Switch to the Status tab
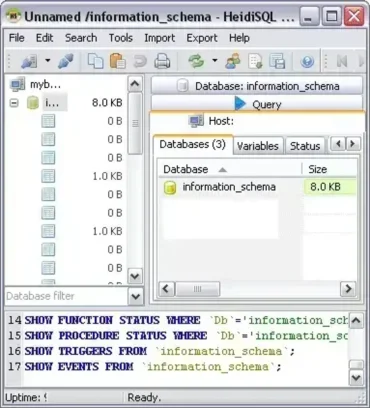Viewport: 370px width, 408px height. coord(305,146)
